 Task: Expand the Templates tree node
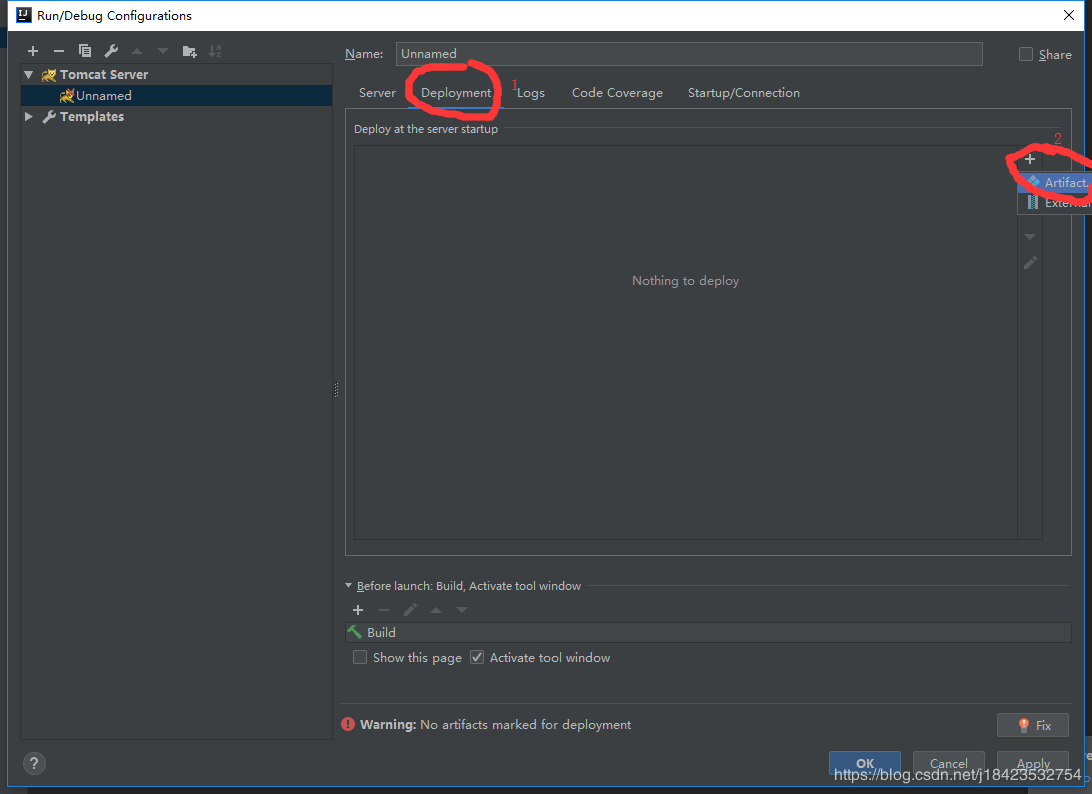[x=29, y=117]
